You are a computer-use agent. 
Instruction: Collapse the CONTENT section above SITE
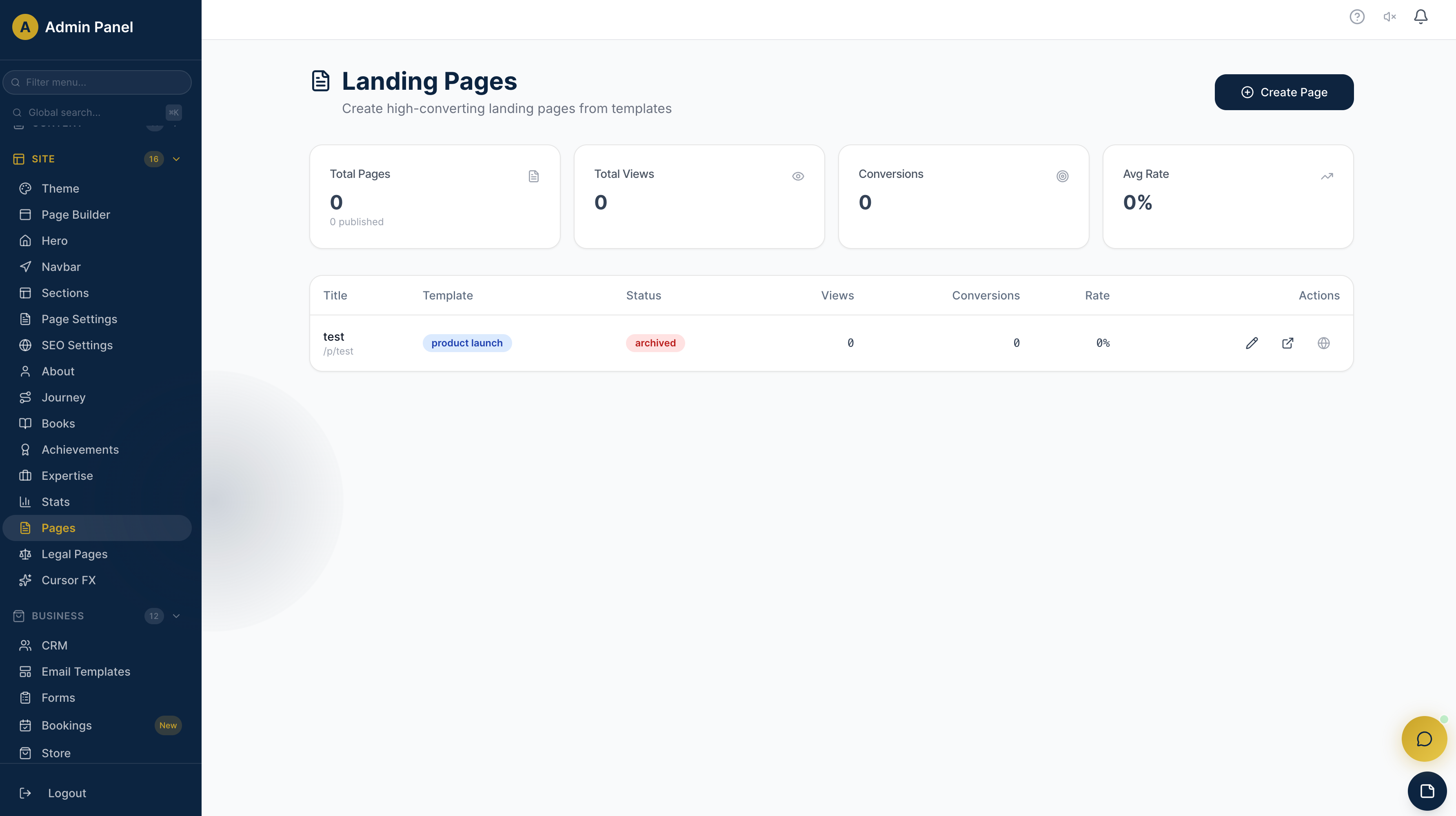coord(176,125)
